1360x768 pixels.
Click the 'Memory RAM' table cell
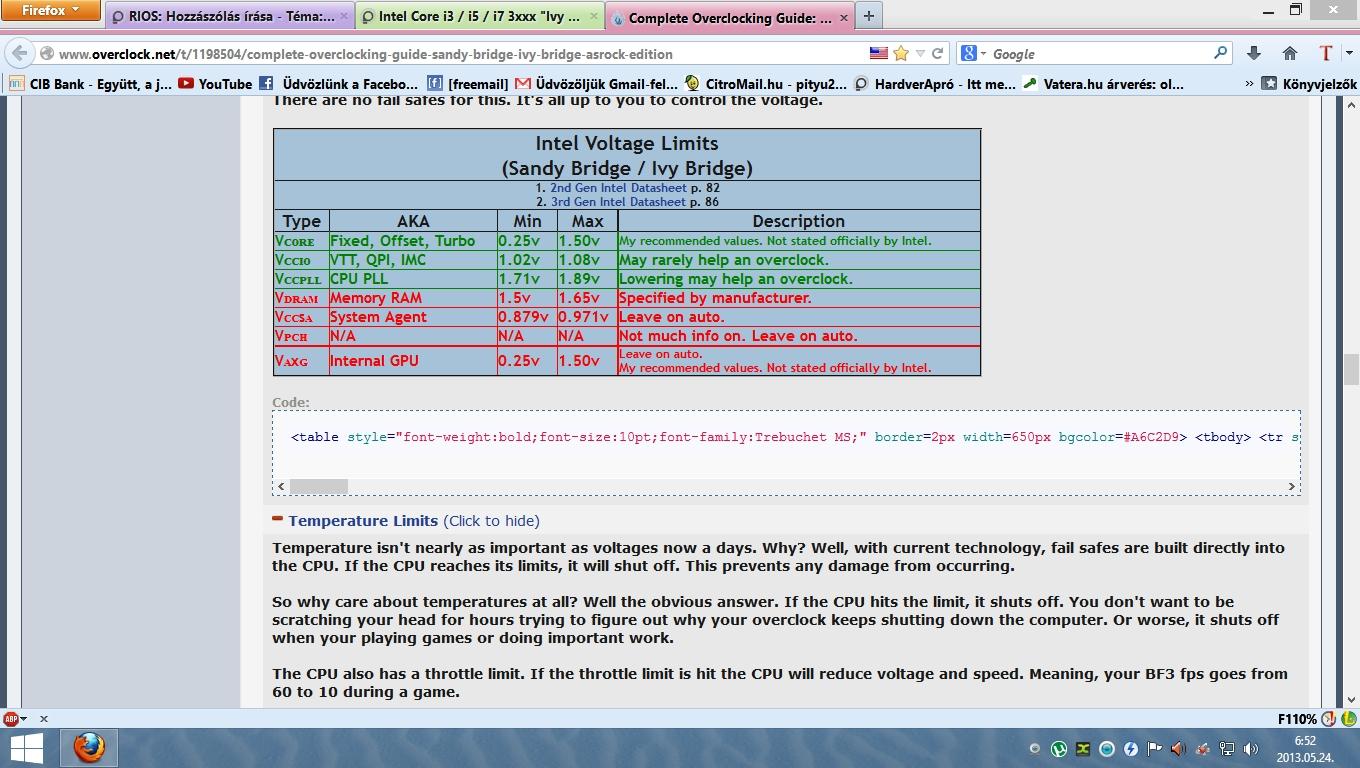[413, 298]
